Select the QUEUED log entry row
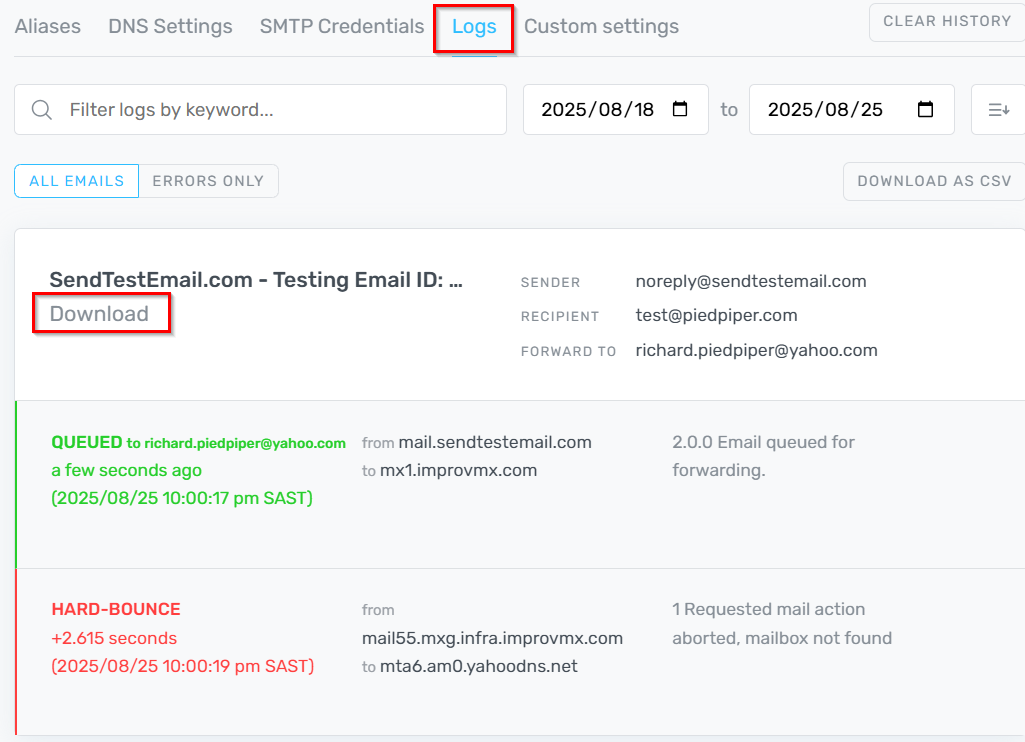This screenshot has height=742, width=1025. coord(520,484)
